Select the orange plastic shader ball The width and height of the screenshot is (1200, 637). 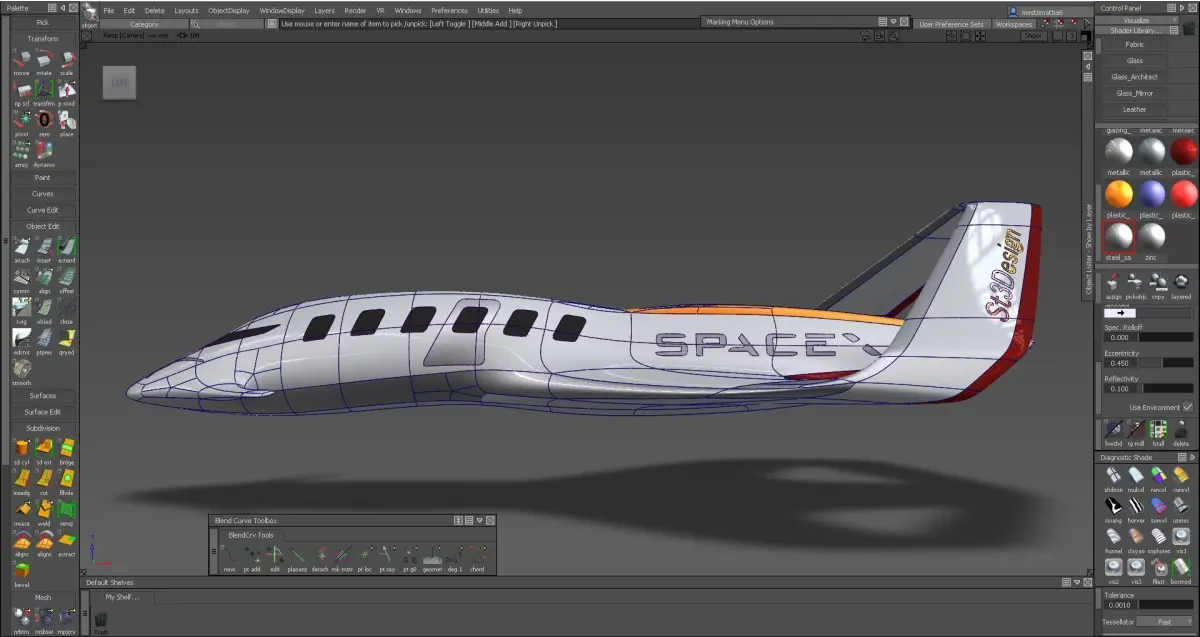pos(1119,194)
